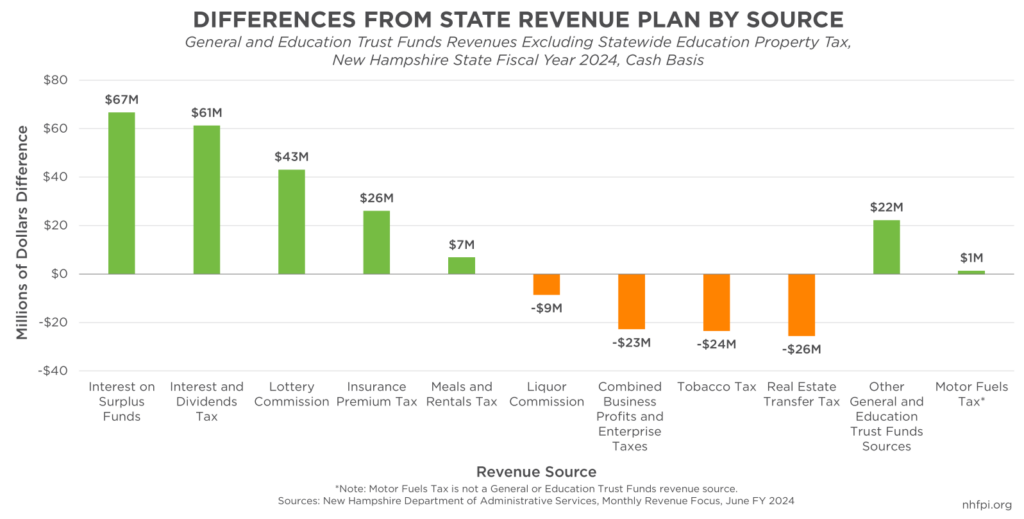Click the orange Tobacco Tax bar
Image resolution: width=1024 pixels, height=519 pixels.
pos(716,302)
